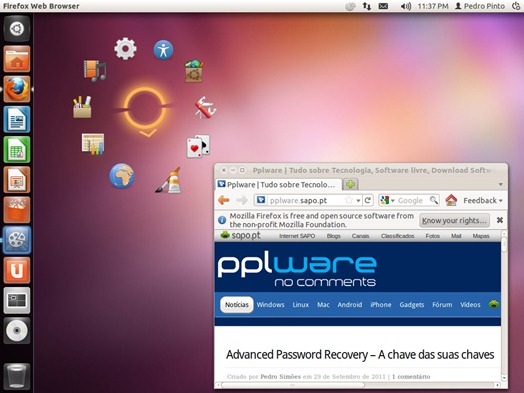Reload the page in Firefox
Image resolution: width=524 pixels, height=393 pixels.
(x=368, y=200)
